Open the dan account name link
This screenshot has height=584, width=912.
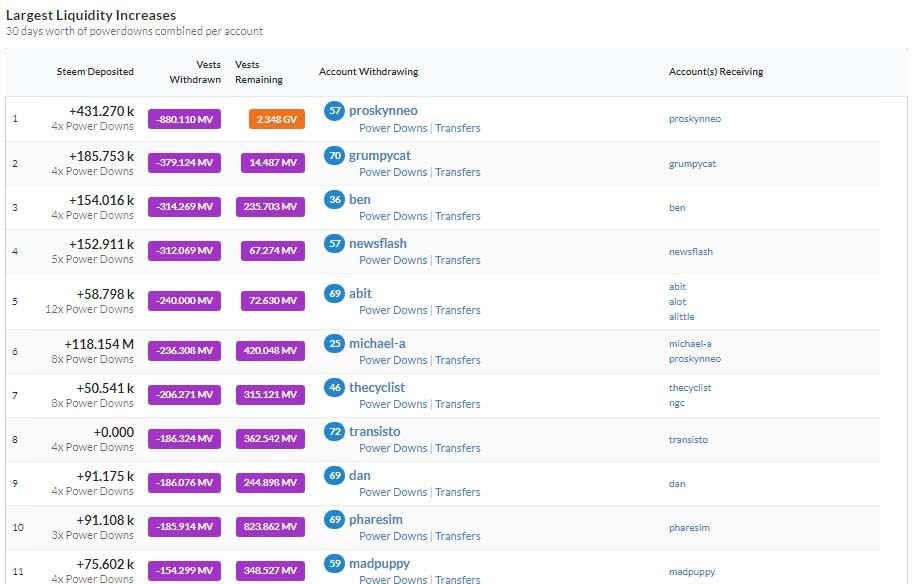359,475
